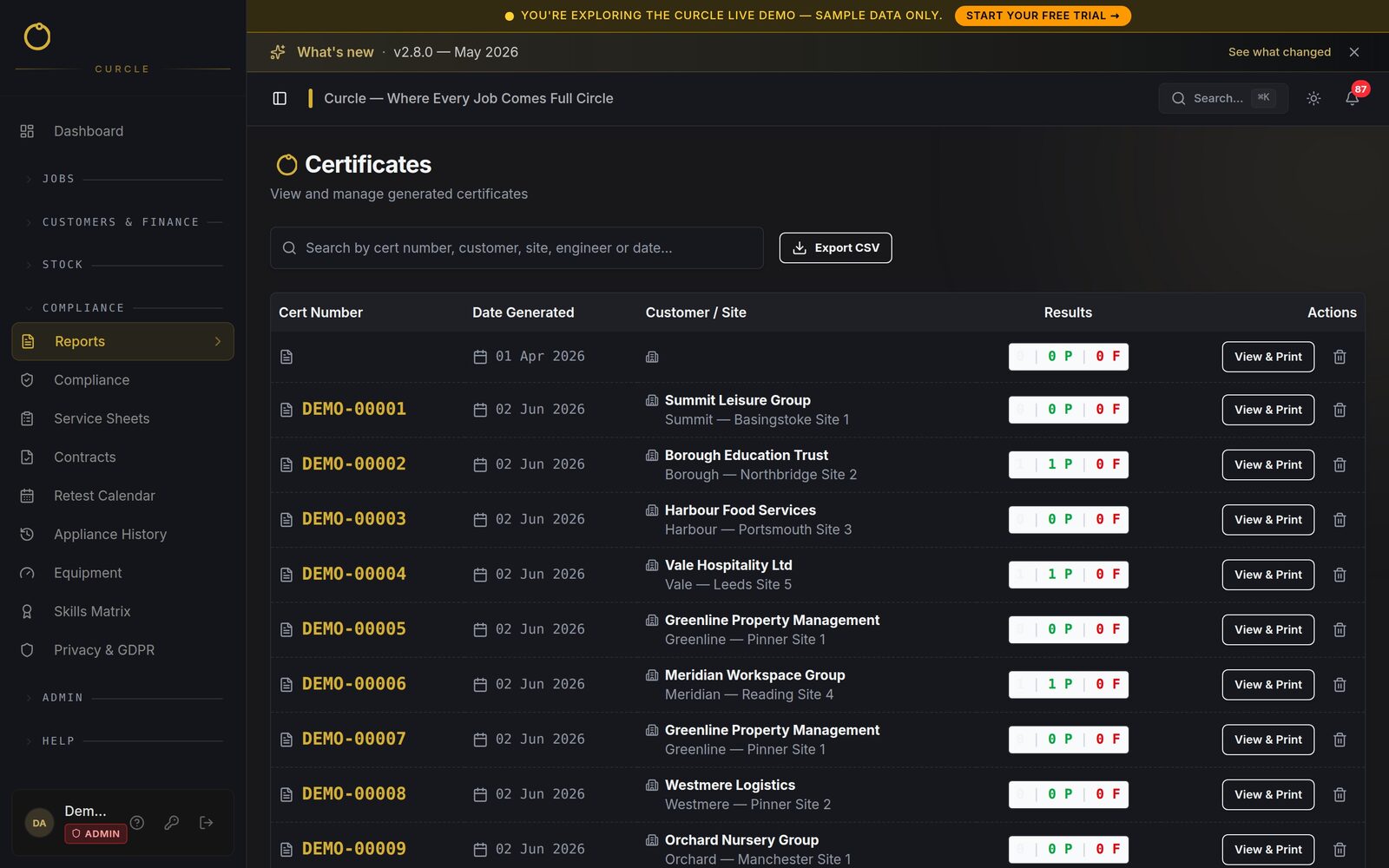This screenshot has width=1389, height=868.
Task: Switch theme with the sun icon
Action: click(1313, 98)
